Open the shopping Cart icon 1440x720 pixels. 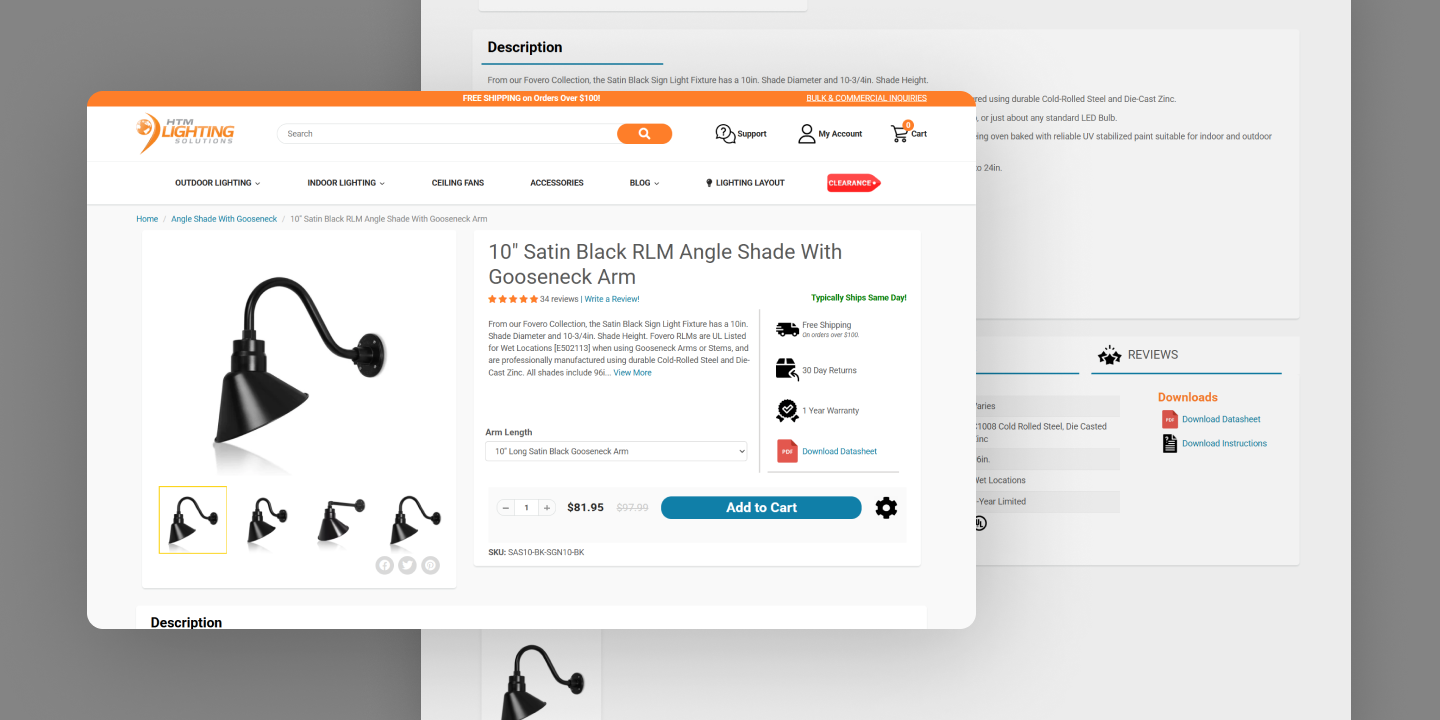point(899,133)
